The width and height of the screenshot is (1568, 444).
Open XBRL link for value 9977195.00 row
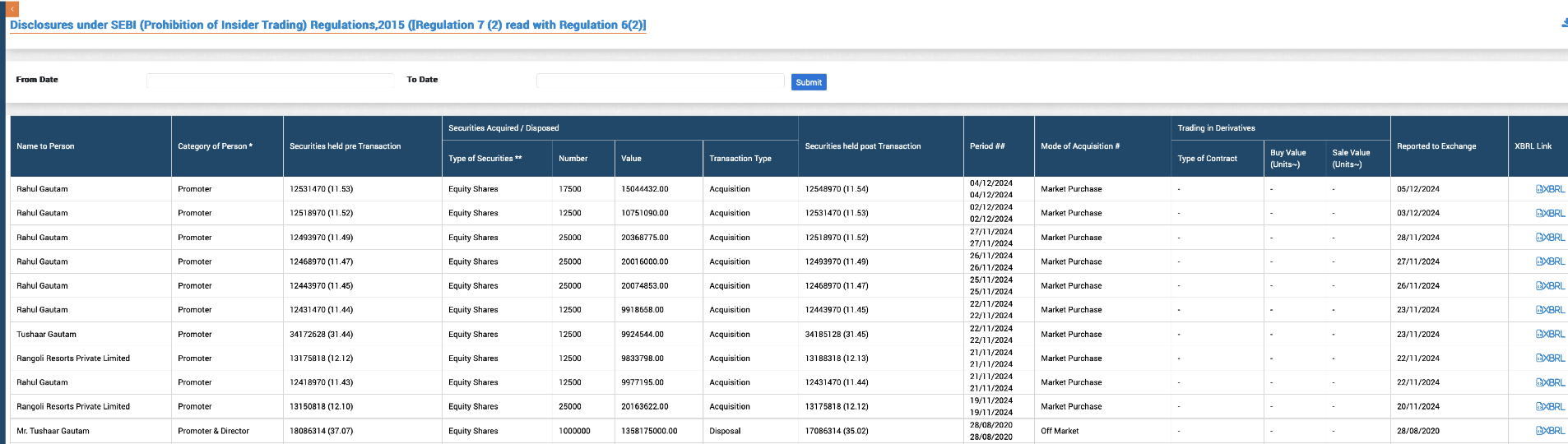point(1550,382)
